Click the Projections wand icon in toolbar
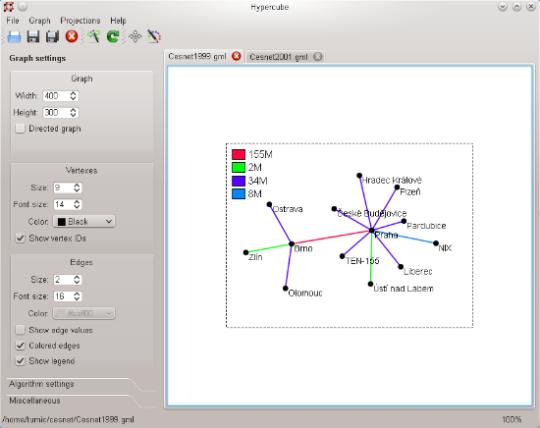This screenshot has width=540, height=428. coord(154,36)
